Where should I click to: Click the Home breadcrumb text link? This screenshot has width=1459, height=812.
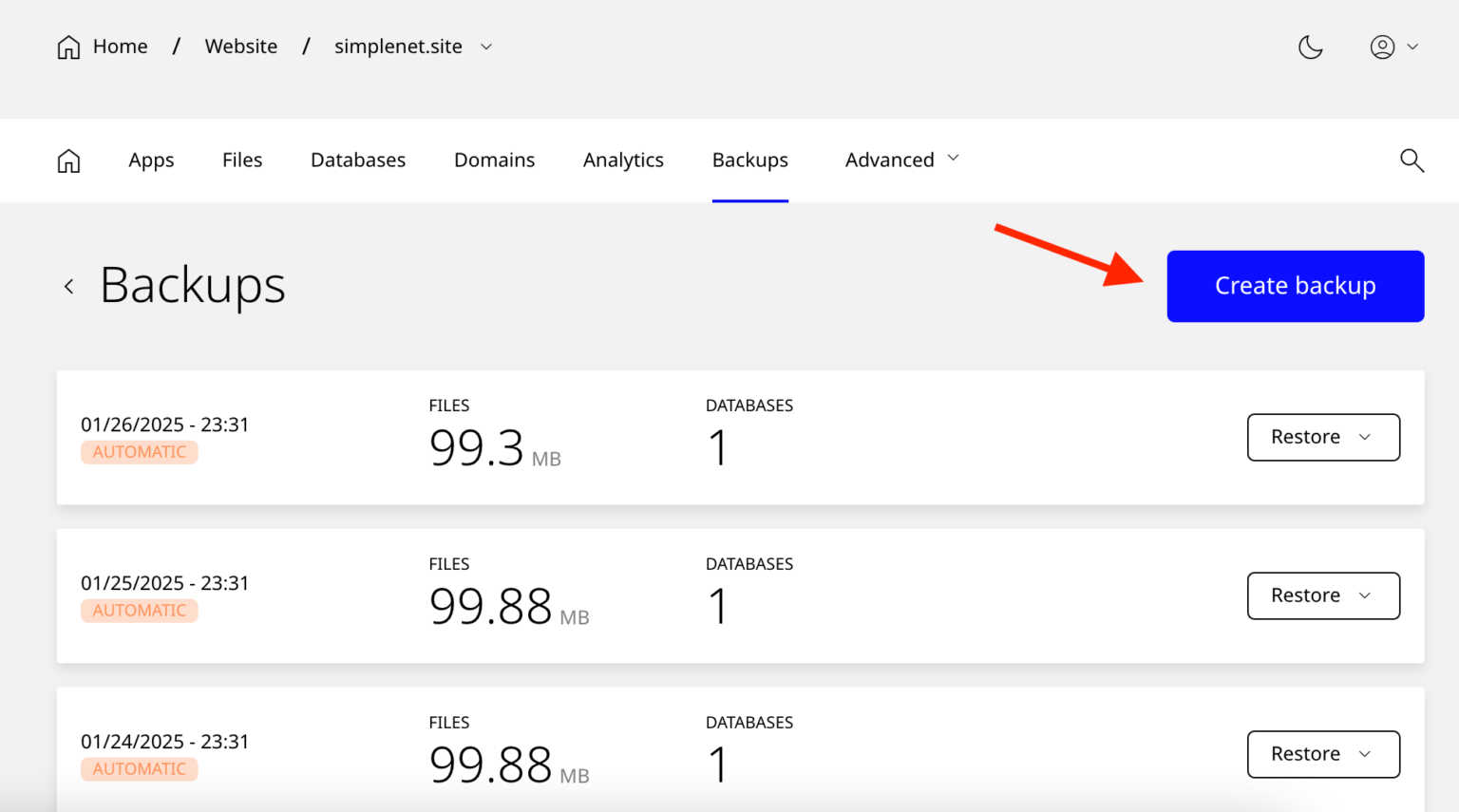pos(121,47)
